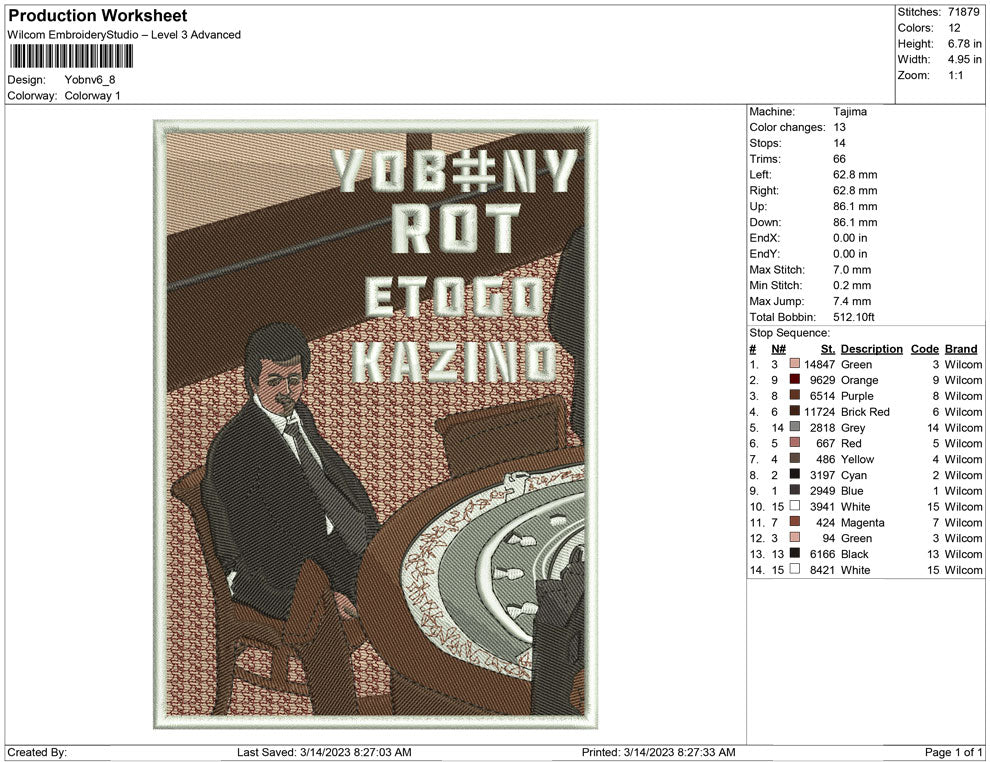Click the Purple swatch in stop 3

coord(795,395)
